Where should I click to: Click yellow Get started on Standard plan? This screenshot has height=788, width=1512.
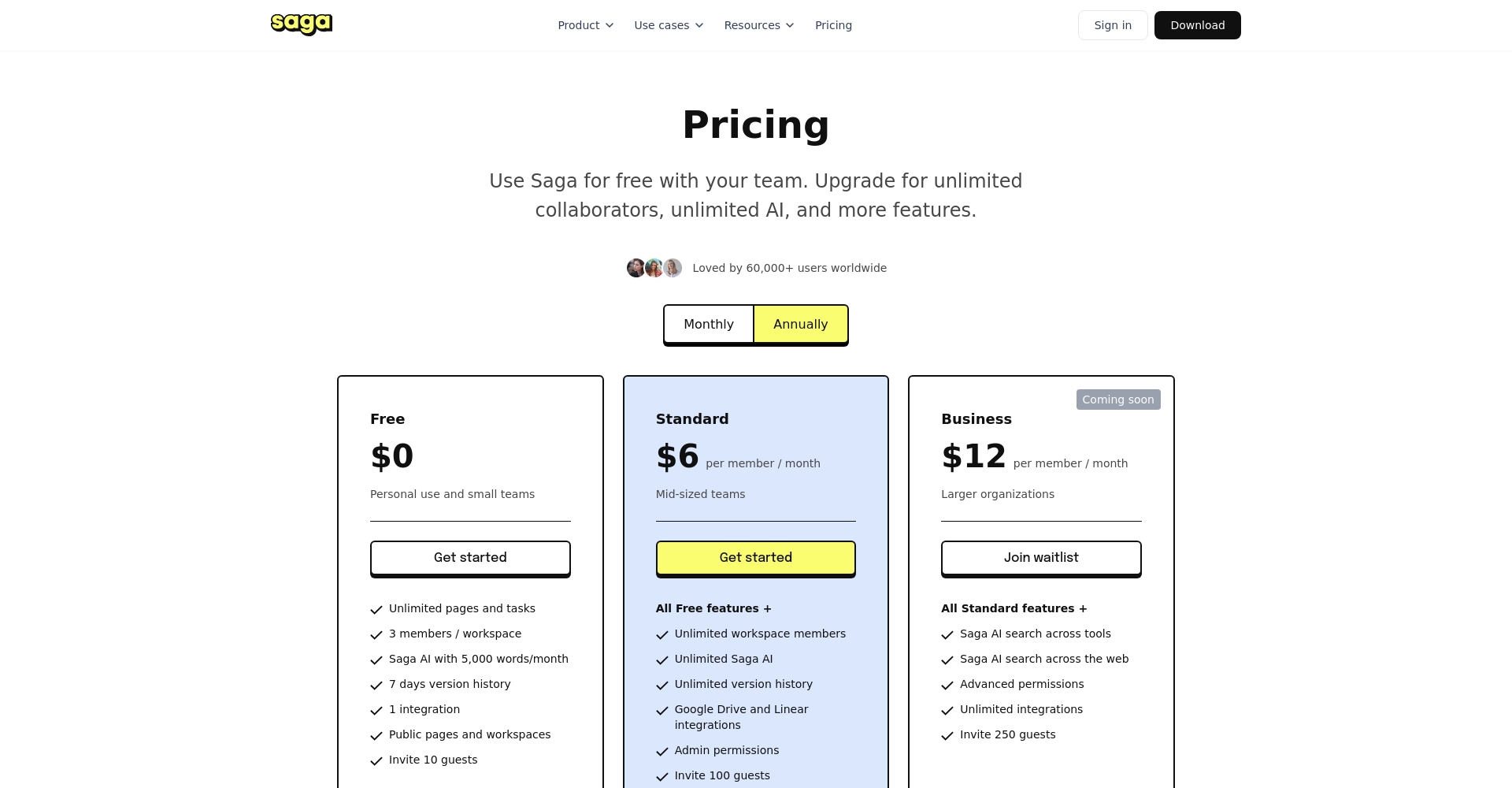[755, 558]
